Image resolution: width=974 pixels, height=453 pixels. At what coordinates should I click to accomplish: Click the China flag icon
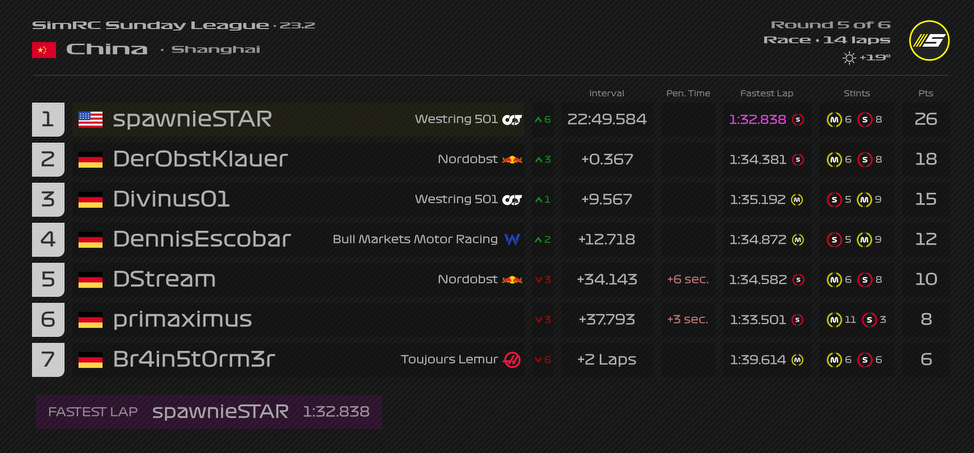pyautogui.click(x=44, y=50)
